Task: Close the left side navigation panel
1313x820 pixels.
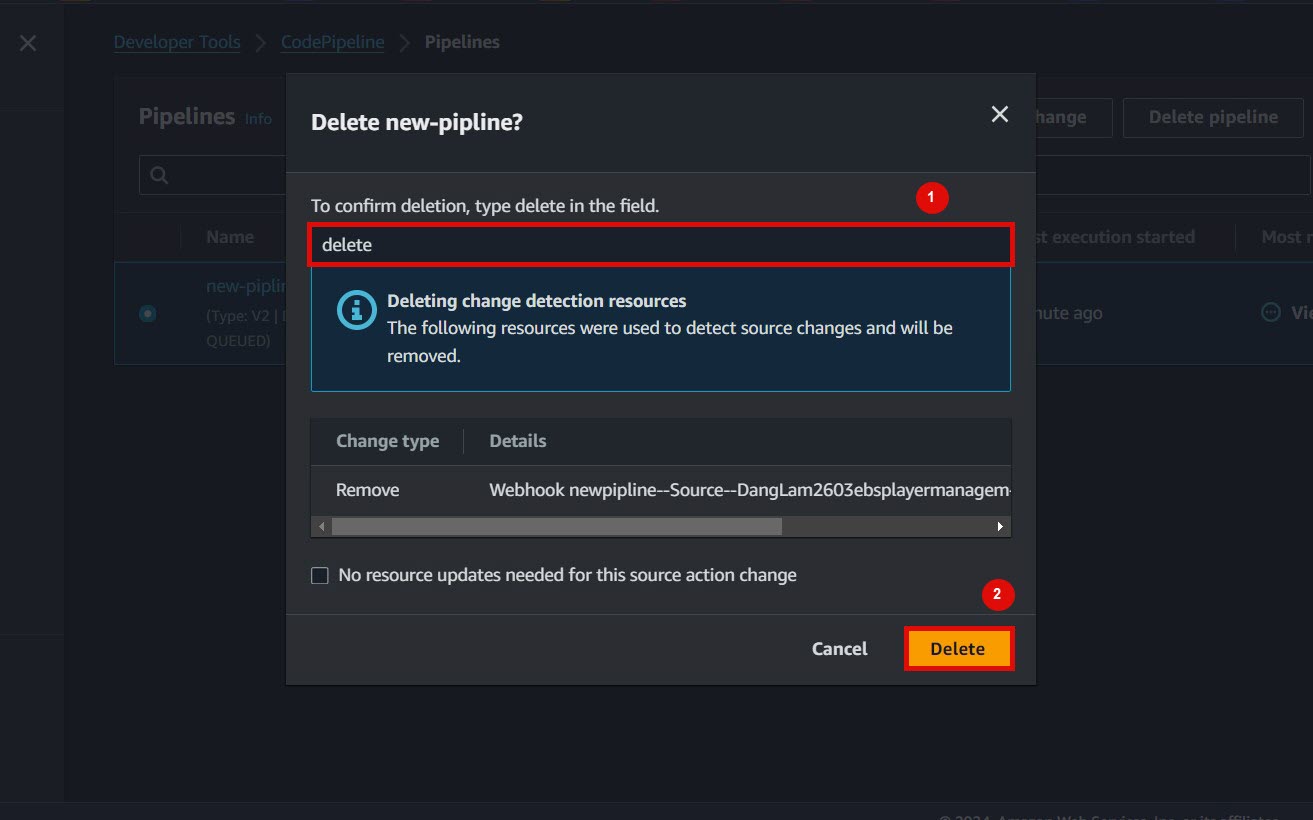Action: point(28,43)
